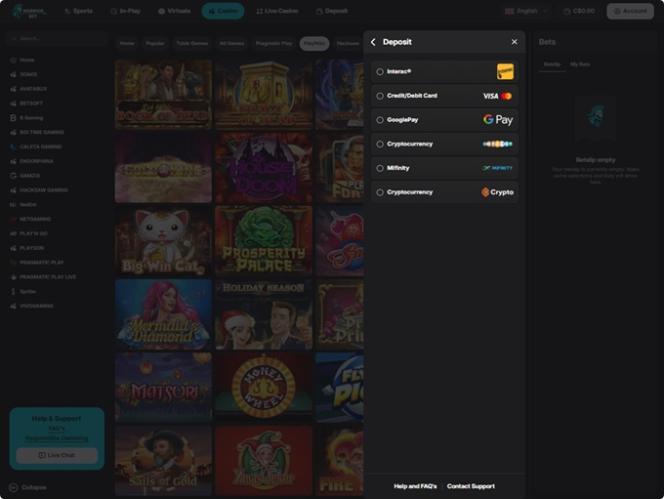
Task: Open PRAGMATIC PLAY LIVE provider in sidebar
Action: 47,277
